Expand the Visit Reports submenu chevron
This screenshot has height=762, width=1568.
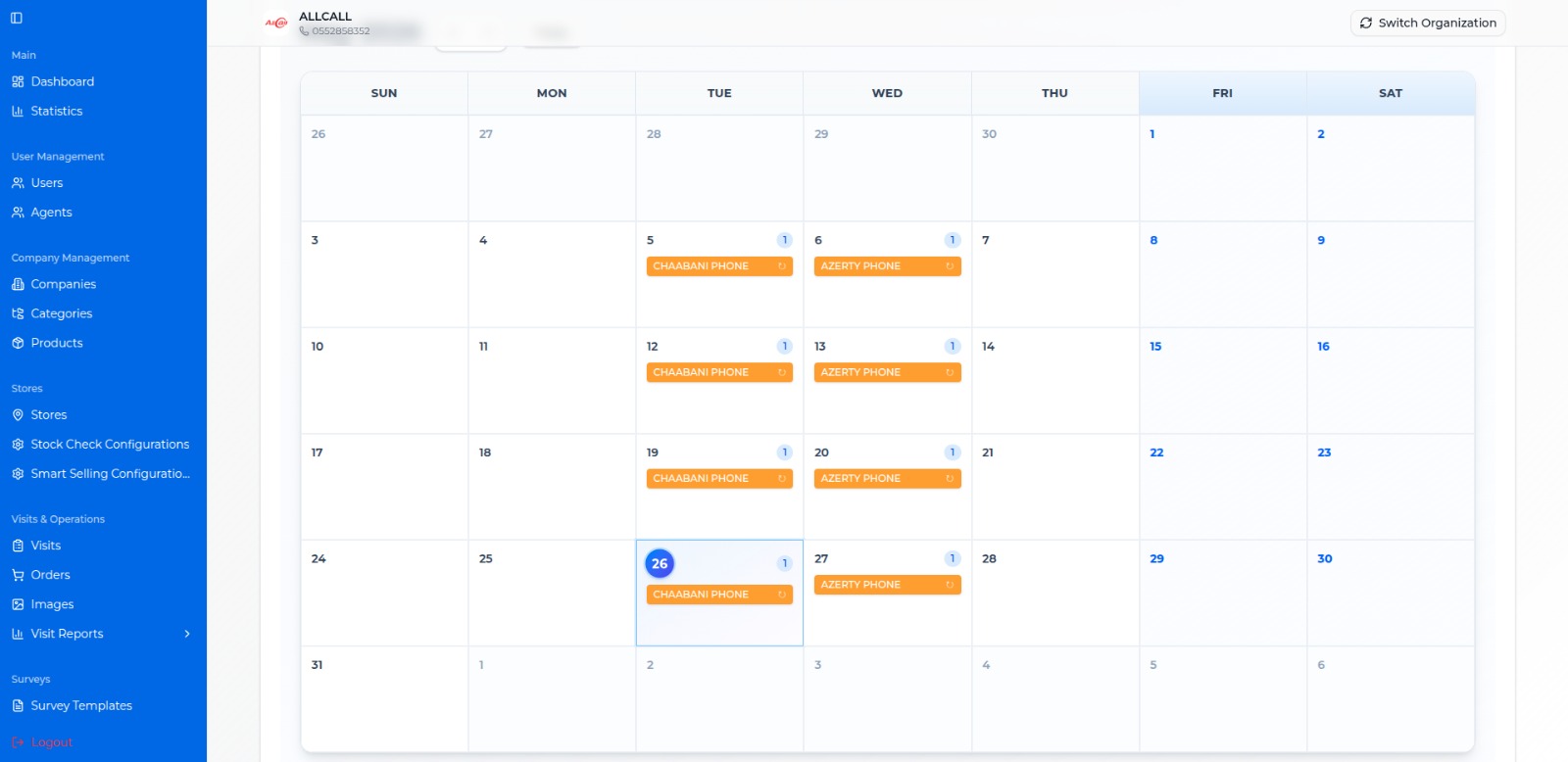point(187,634)
